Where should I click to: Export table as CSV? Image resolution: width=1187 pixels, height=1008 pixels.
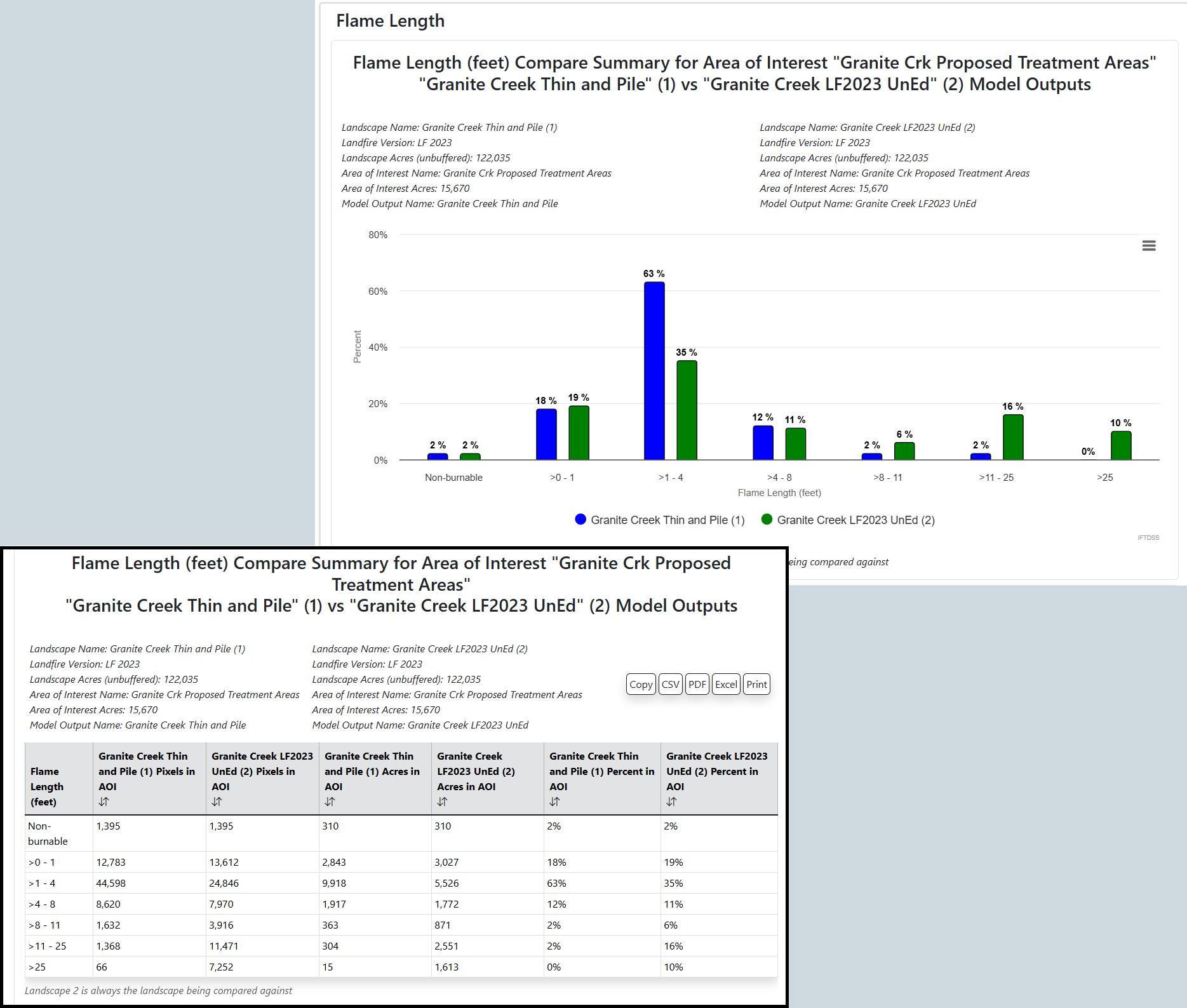click(671, 684)
